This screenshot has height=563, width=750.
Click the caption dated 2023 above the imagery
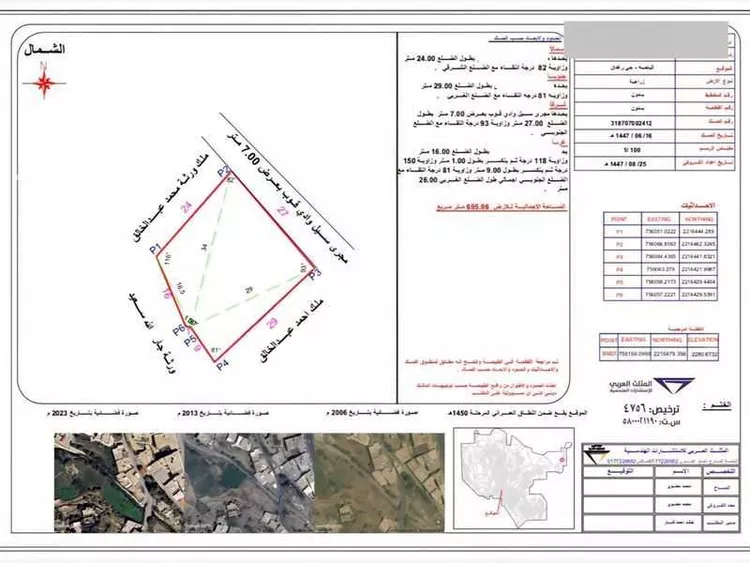[92, 413]
